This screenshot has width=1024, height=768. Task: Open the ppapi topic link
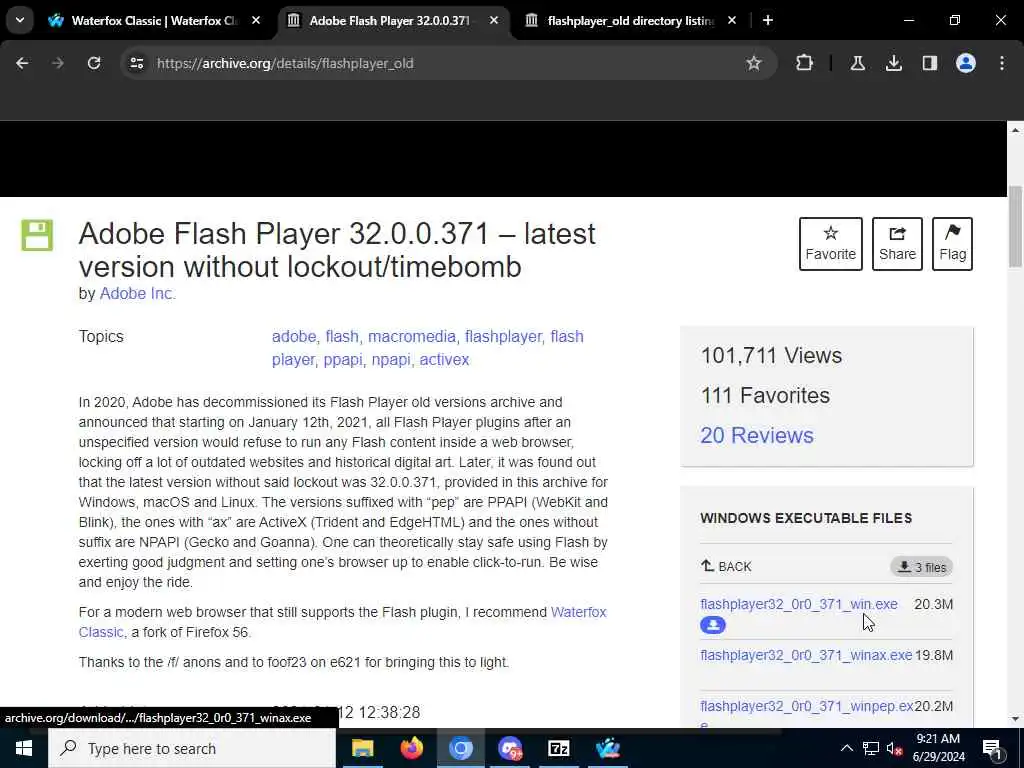[x=343, y=360]
